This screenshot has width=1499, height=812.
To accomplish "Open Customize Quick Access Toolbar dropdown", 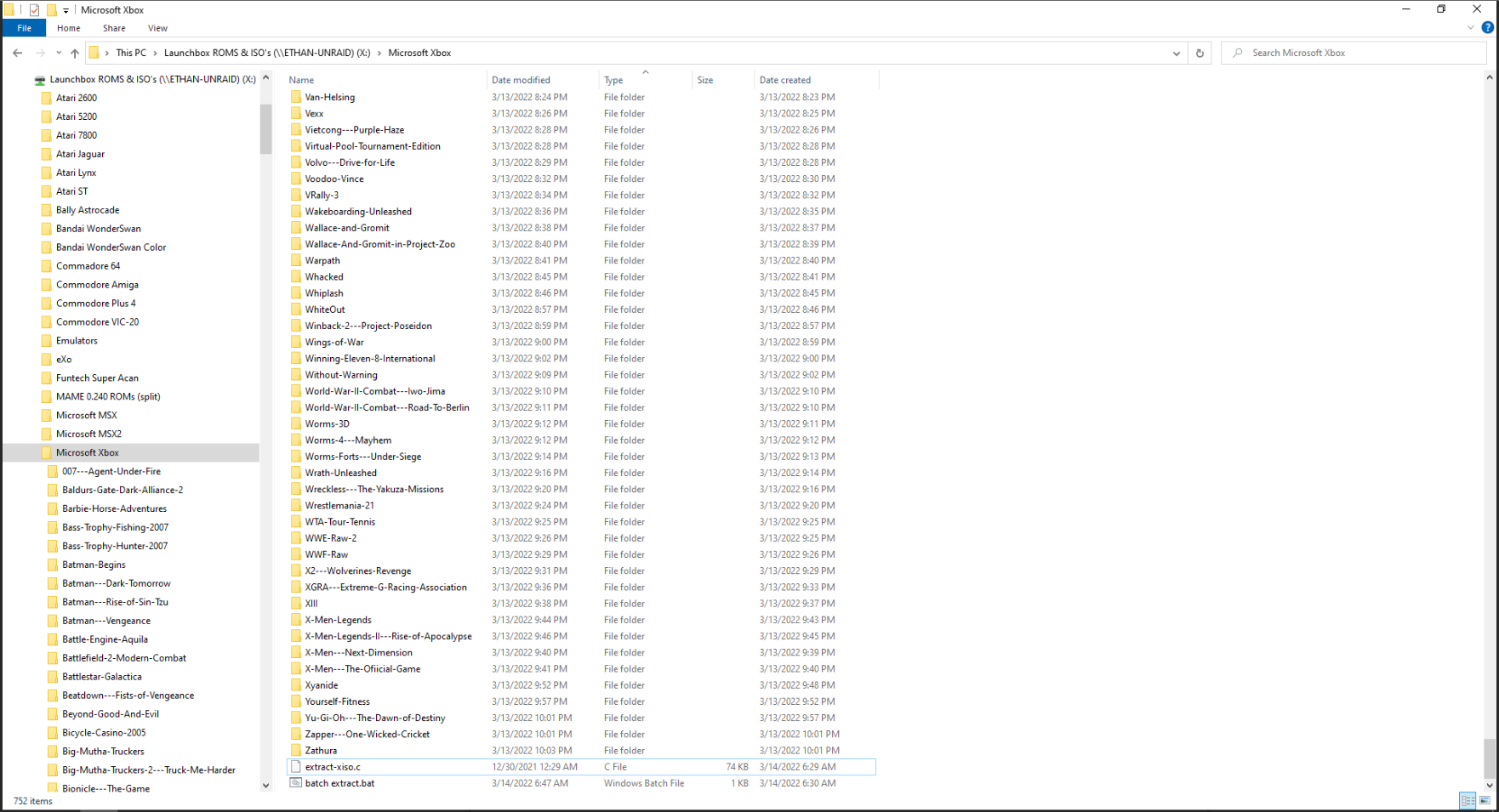I will (x=66, y=10).
